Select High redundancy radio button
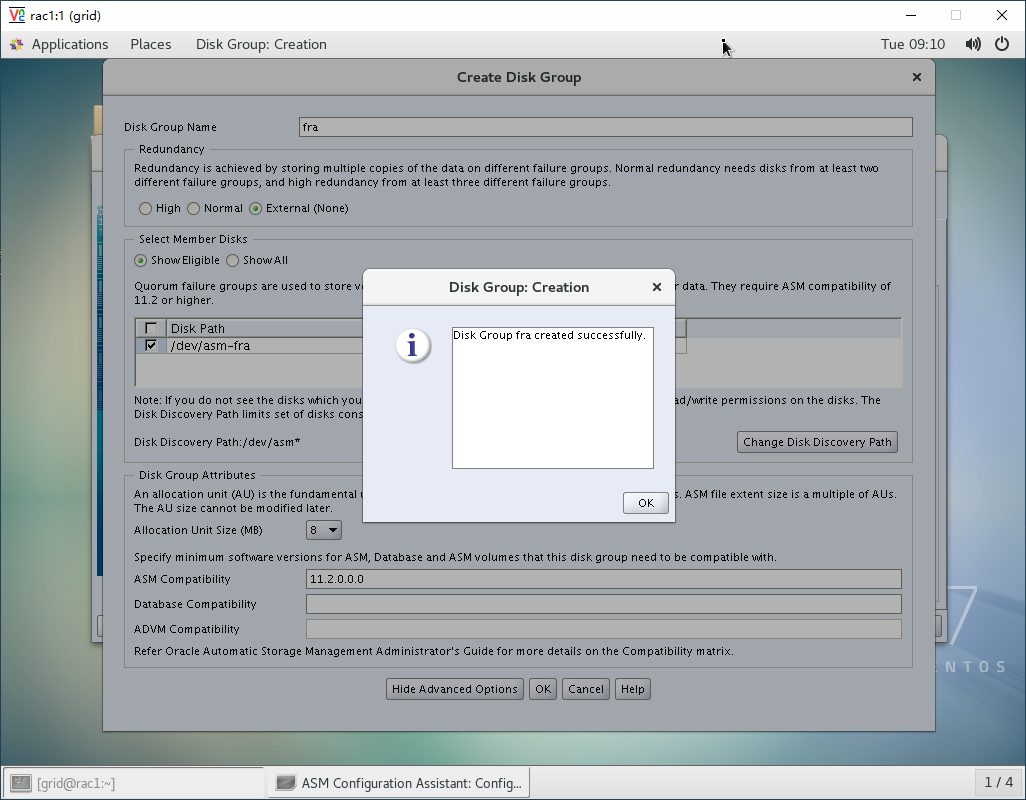 145,209
